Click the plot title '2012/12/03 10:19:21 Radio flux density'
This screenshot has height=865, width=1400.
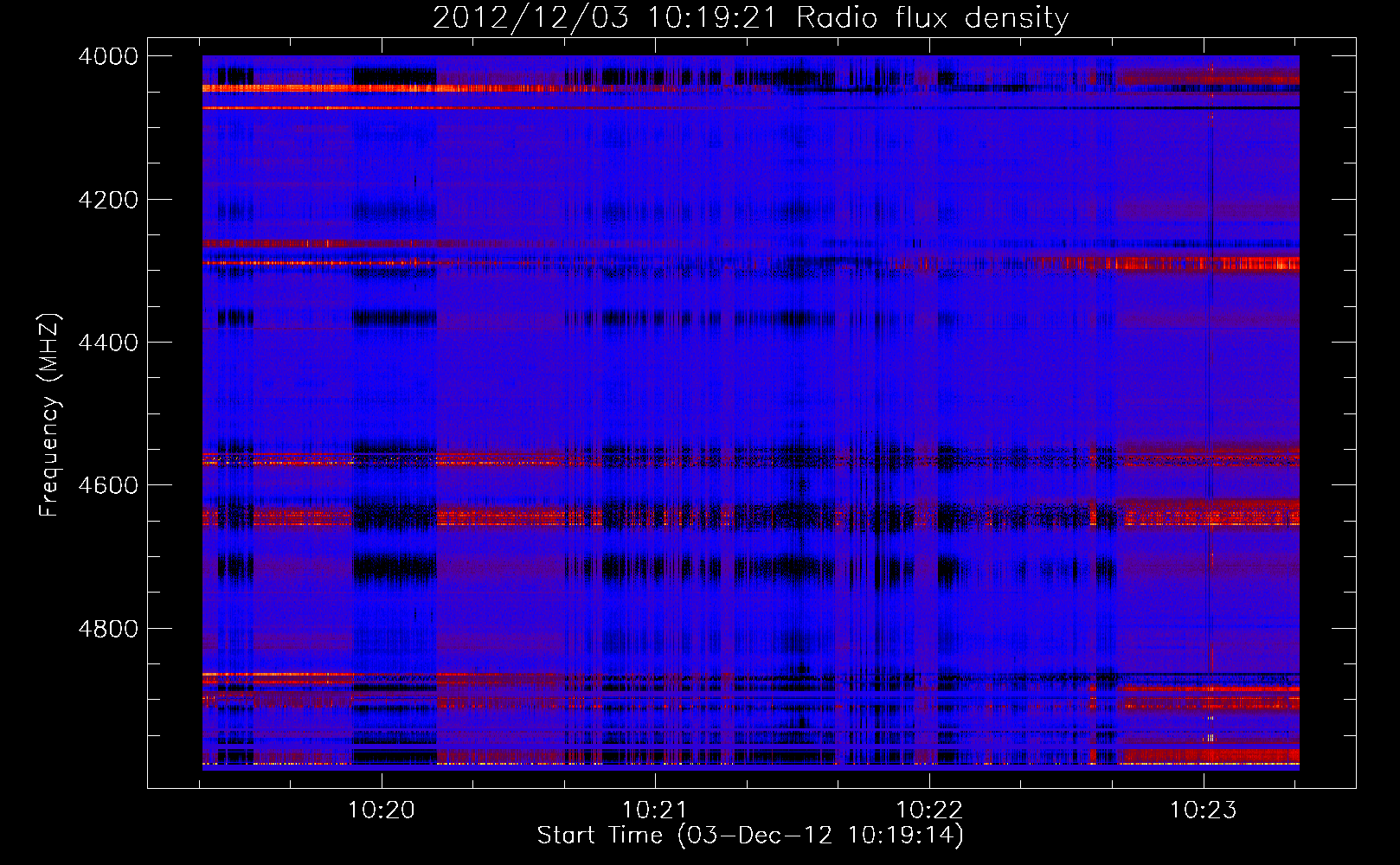tap(751, 18)
